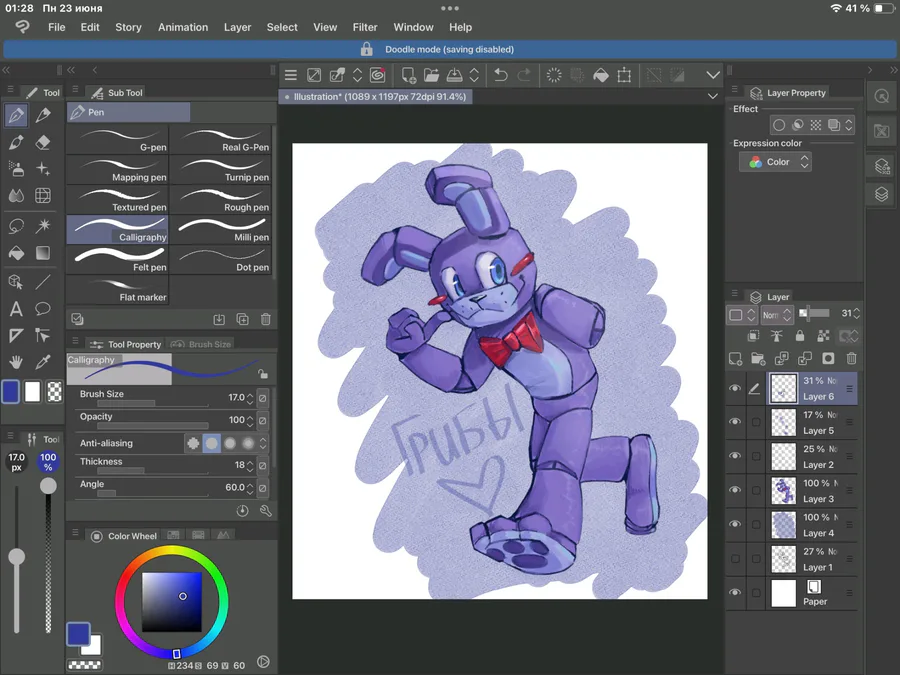Toggle visibility of Layer 6

[x=735, y=389]
